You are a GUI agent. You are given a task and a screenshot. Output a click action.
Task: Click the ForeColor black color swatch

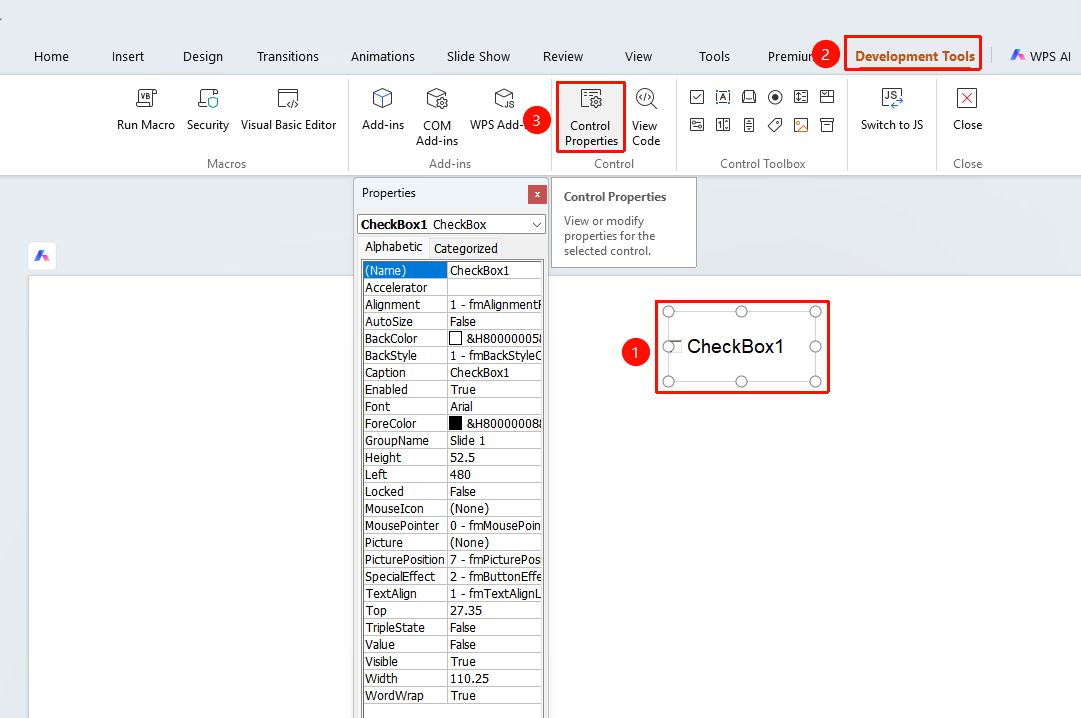pyautogui.click(x=455, y=423)
